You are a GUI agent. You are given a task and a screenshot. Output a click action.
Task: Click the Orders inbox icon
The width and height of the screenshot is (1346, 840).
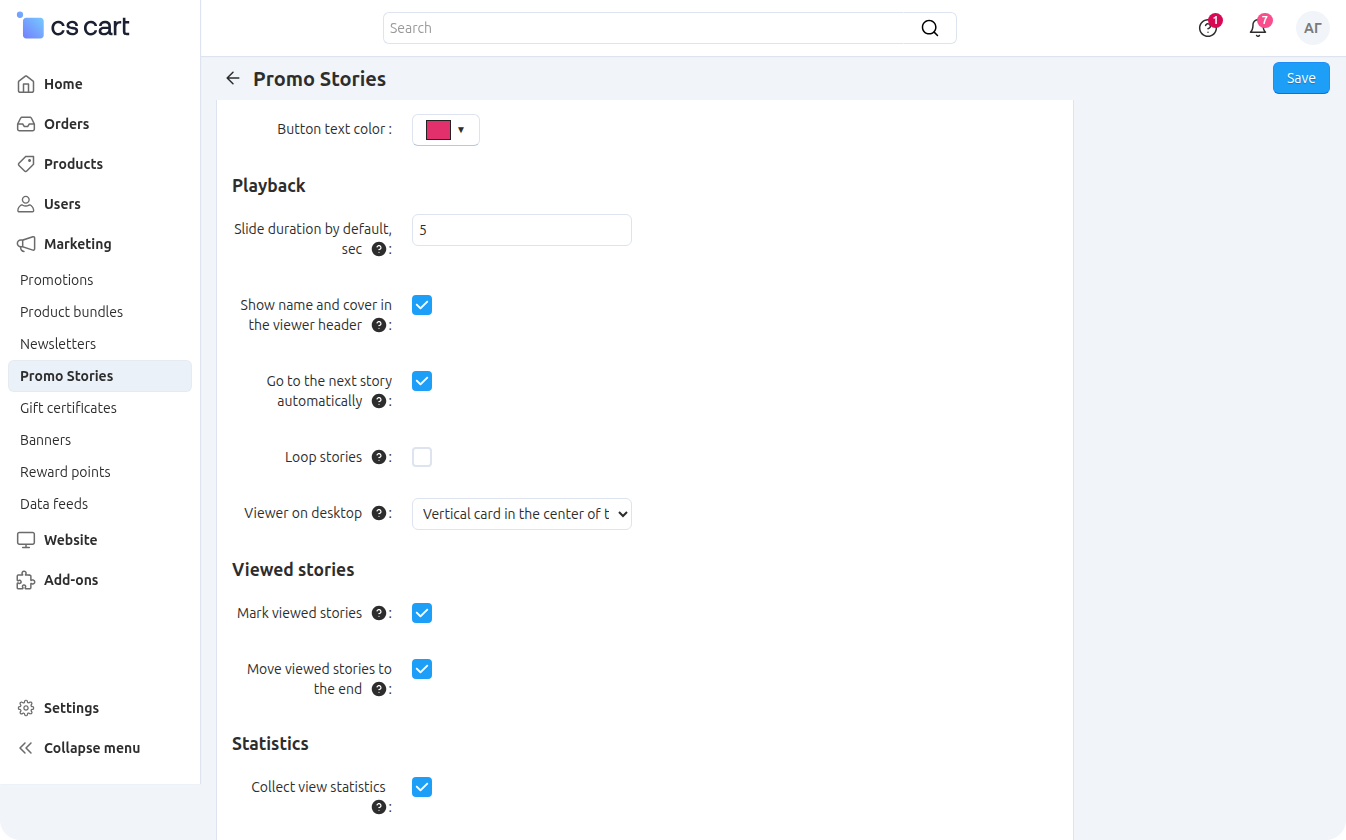[27, 124]
